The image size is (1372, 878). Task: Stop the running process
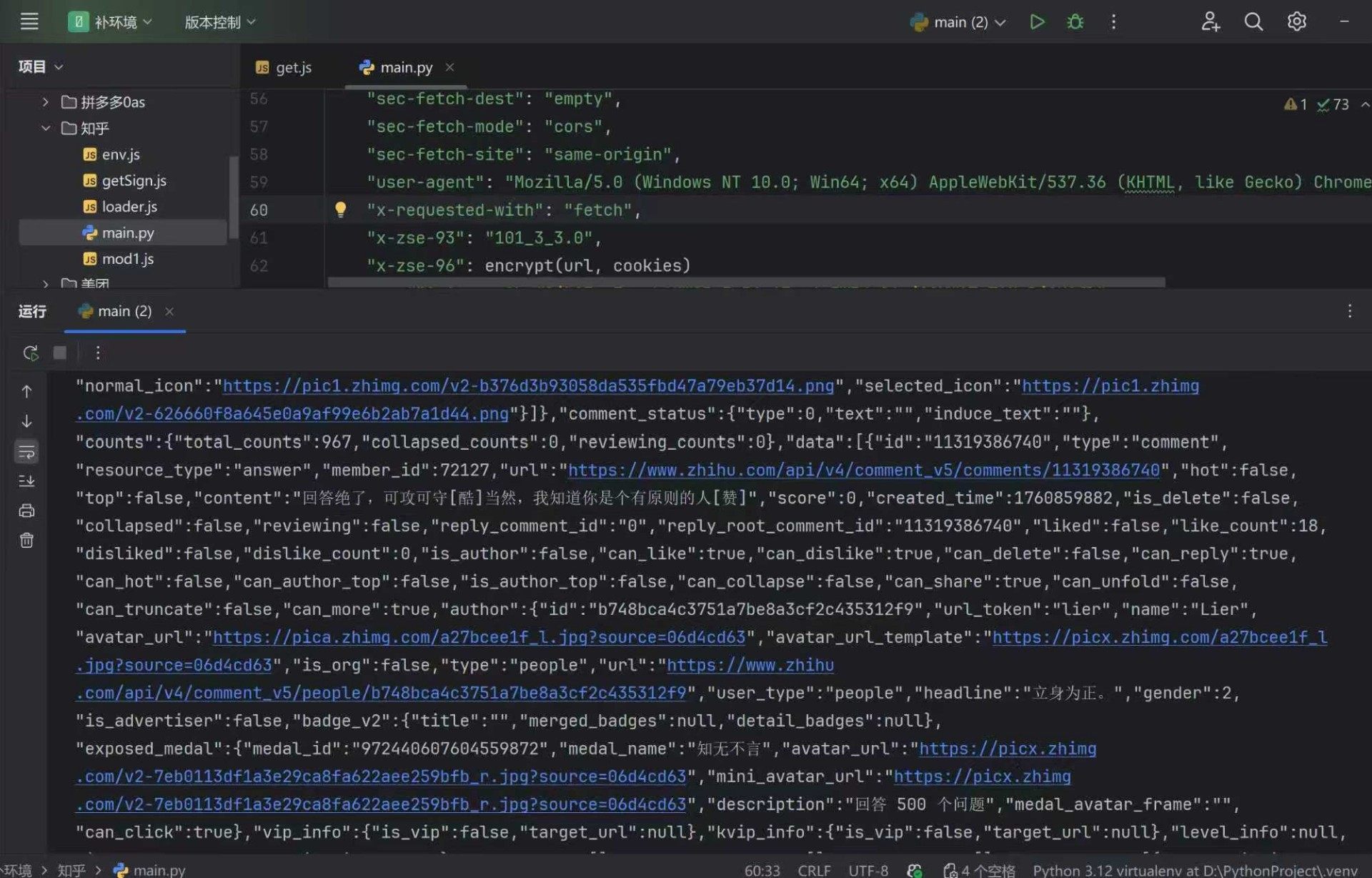click(x=60, y=352)
